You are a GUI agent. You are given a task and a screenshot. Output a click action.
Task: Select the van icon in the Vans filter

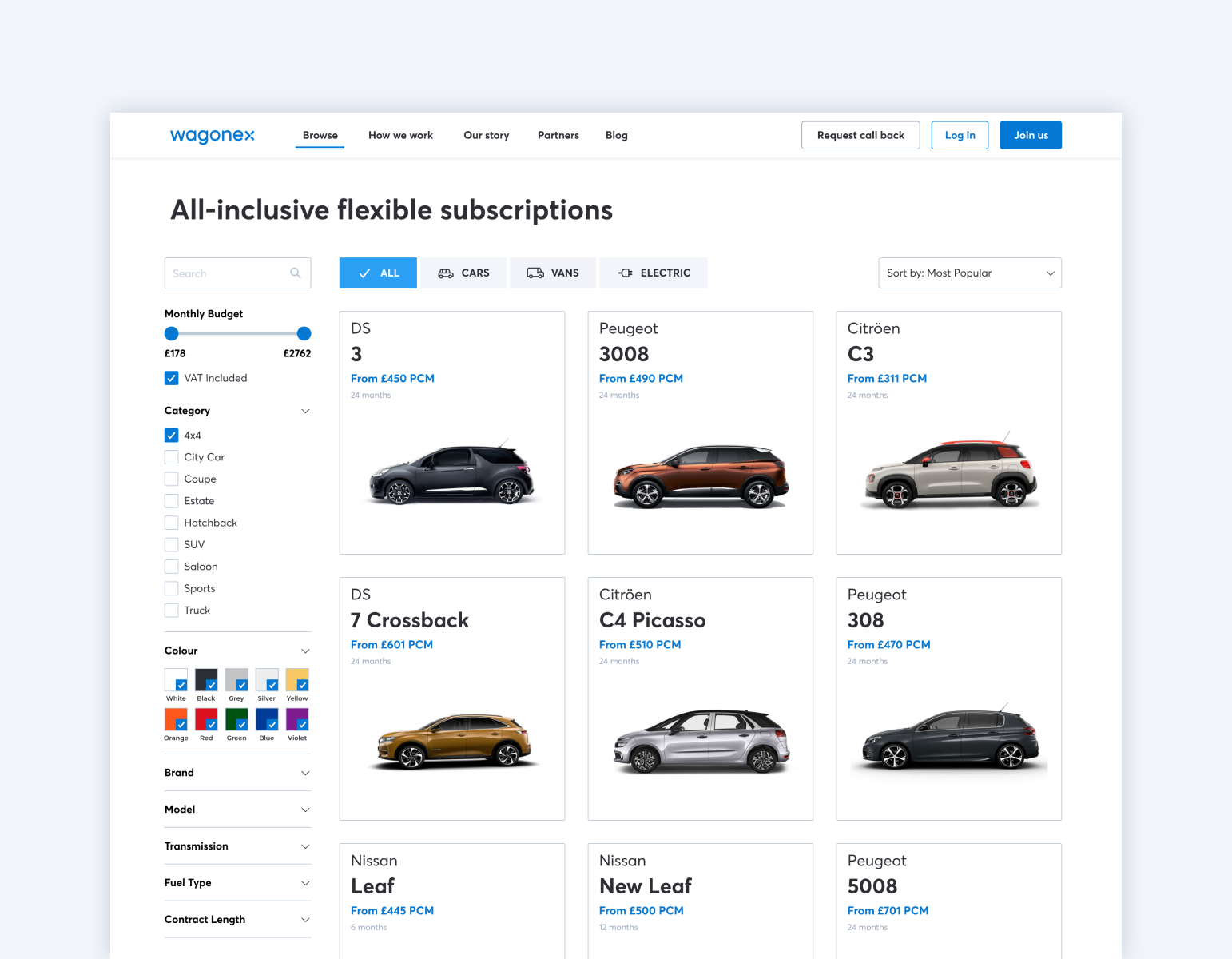click(535, 273)
